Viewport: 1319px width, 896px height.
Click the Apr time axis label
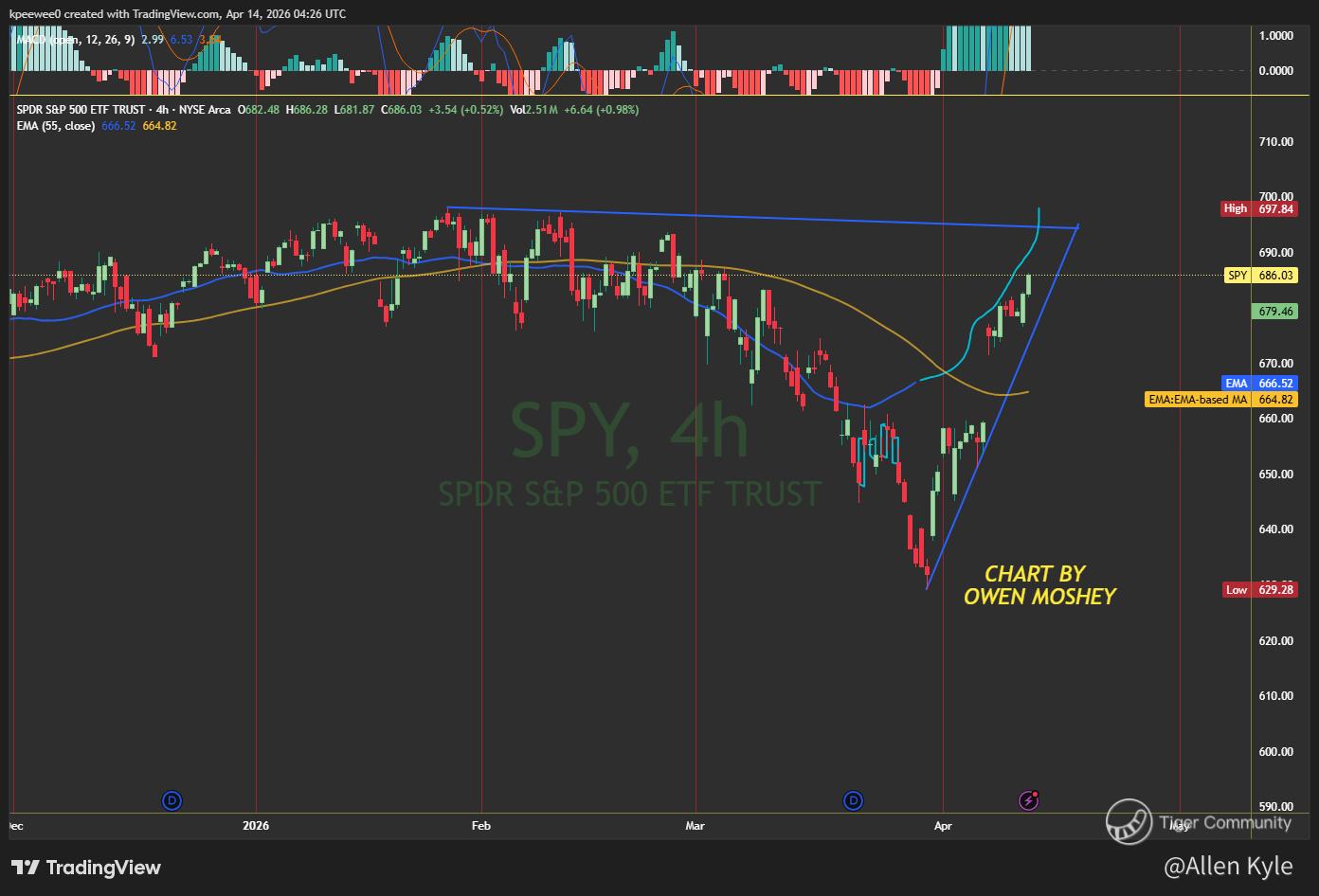pos(943,826)
